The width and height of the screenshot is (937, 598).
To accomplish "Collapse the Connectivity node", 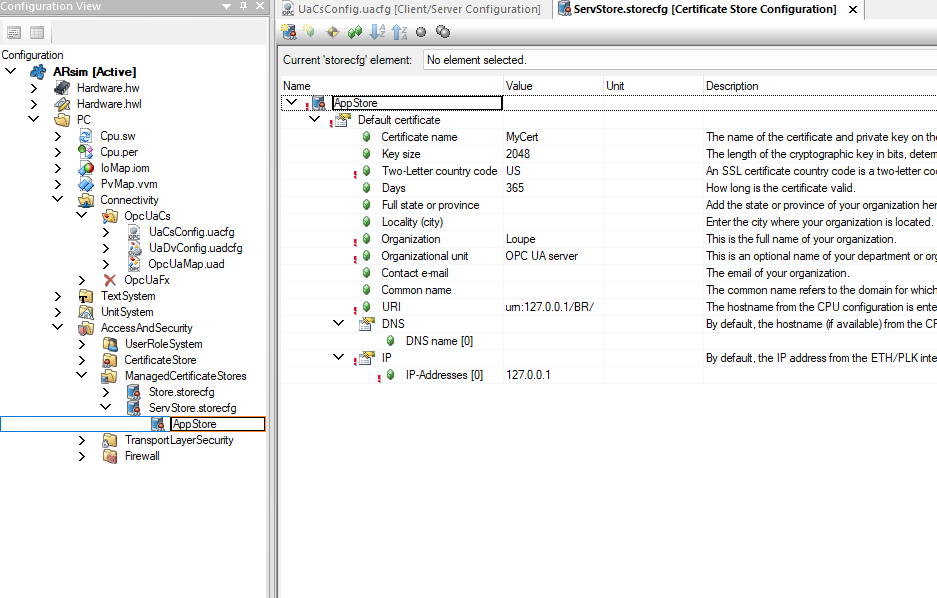I will click(x=57, y=200).
